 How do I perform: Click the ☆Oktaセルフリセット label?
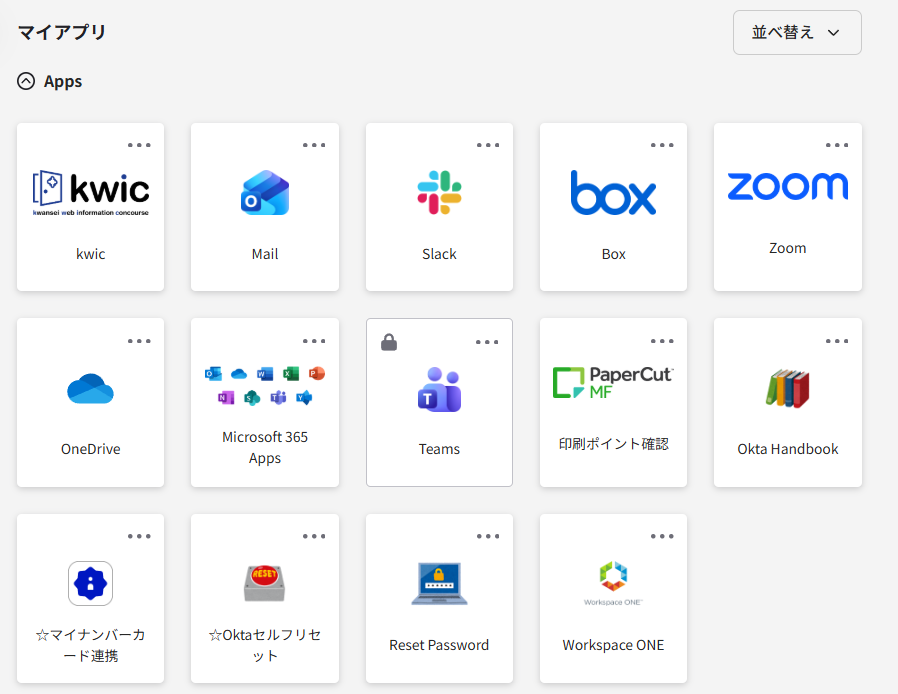[265, 645]
